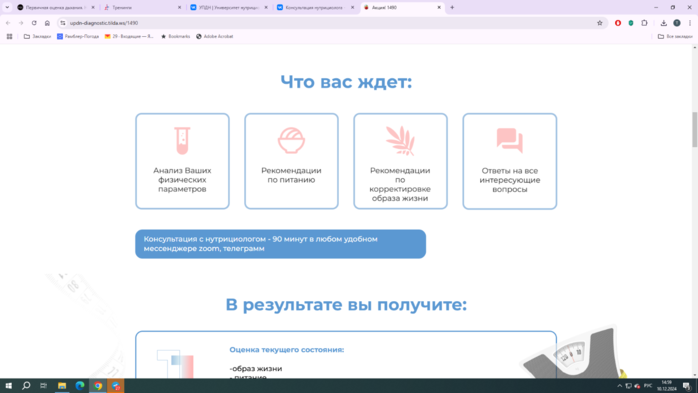Viewport: 698px width, 393px height.
Task: Click the Оценка текущего состояния heading
Action: pos(287,350)
